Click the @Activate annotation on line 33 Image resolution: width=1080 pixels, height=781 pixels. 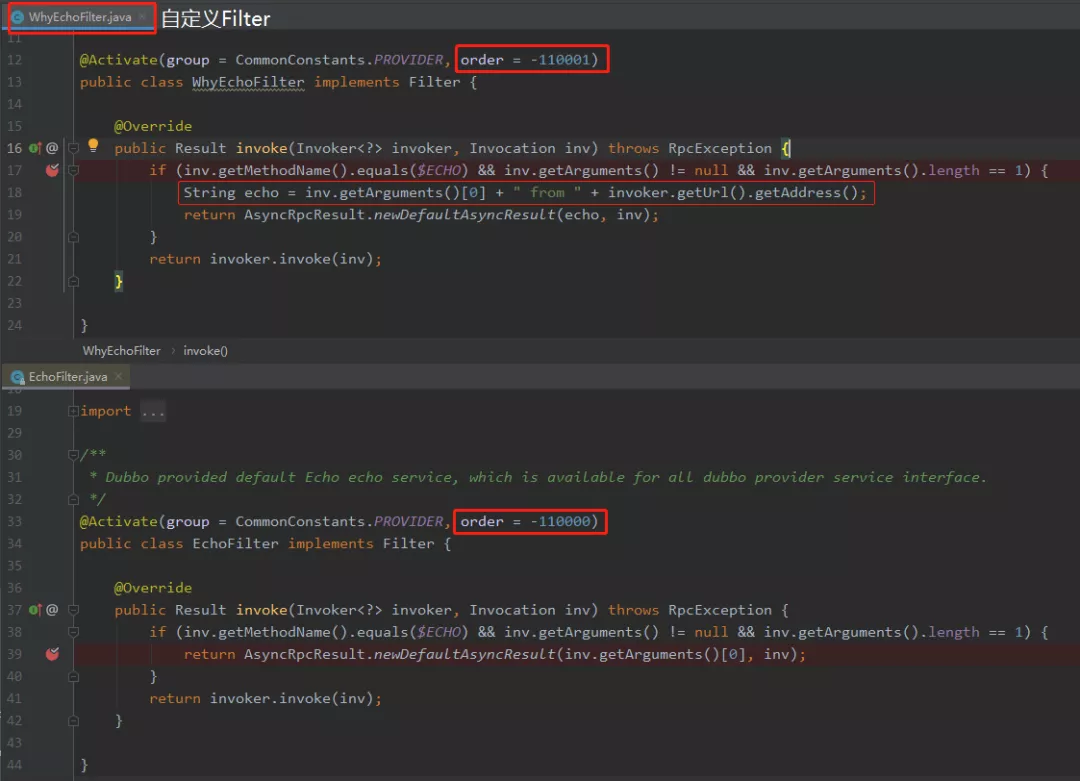(118, 521)
